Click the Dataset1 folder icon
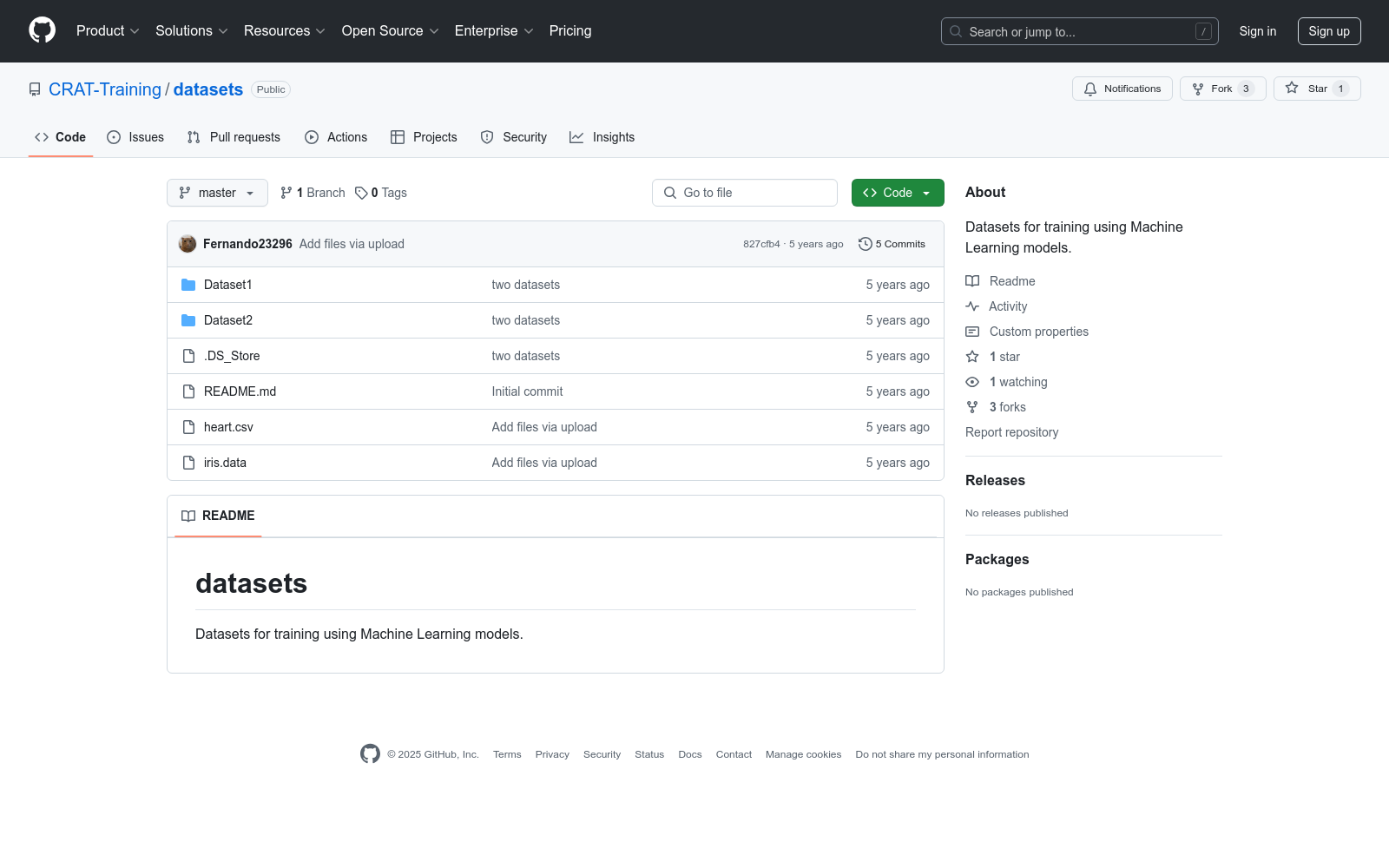Image resolution: width=1389 pixels, height=868 pixels. coord(188,285)
